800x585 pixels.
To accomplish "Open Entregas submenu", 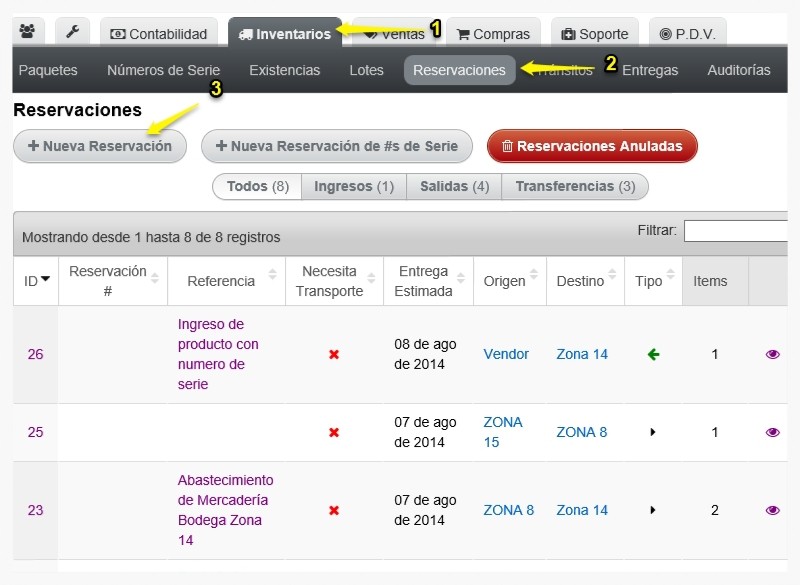I will coord(650,70).
